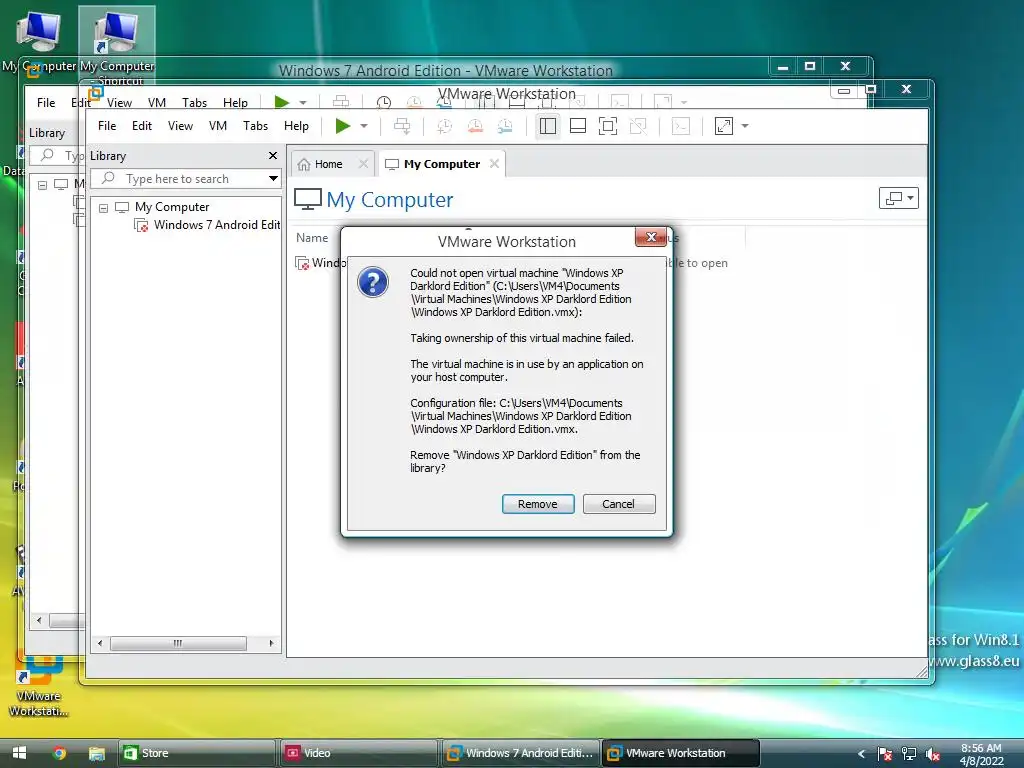Open stretch guest dropdown arrow
Viewport: 1024px width, 768px height.
point(745,126)
